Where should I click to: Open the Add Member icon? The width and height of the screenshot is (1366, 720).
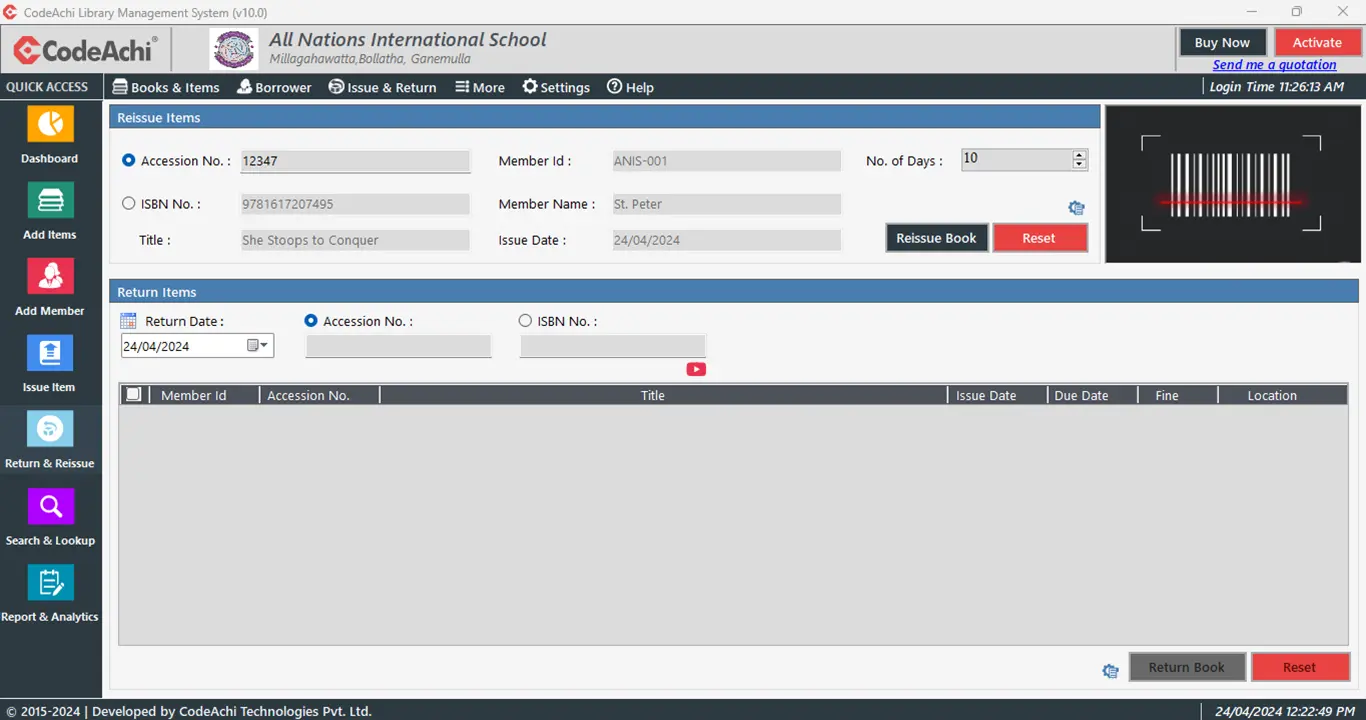pyautogui.click(x=50, y=277)
